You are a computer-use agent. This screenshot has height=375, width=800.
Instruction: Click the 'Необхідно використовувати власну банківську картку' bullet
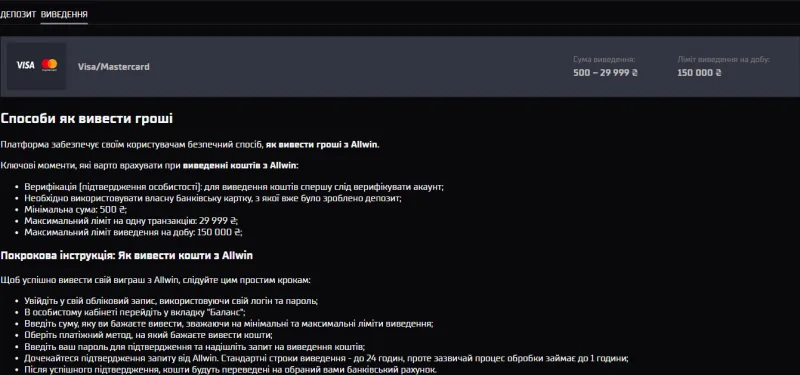tap(213, 198)
